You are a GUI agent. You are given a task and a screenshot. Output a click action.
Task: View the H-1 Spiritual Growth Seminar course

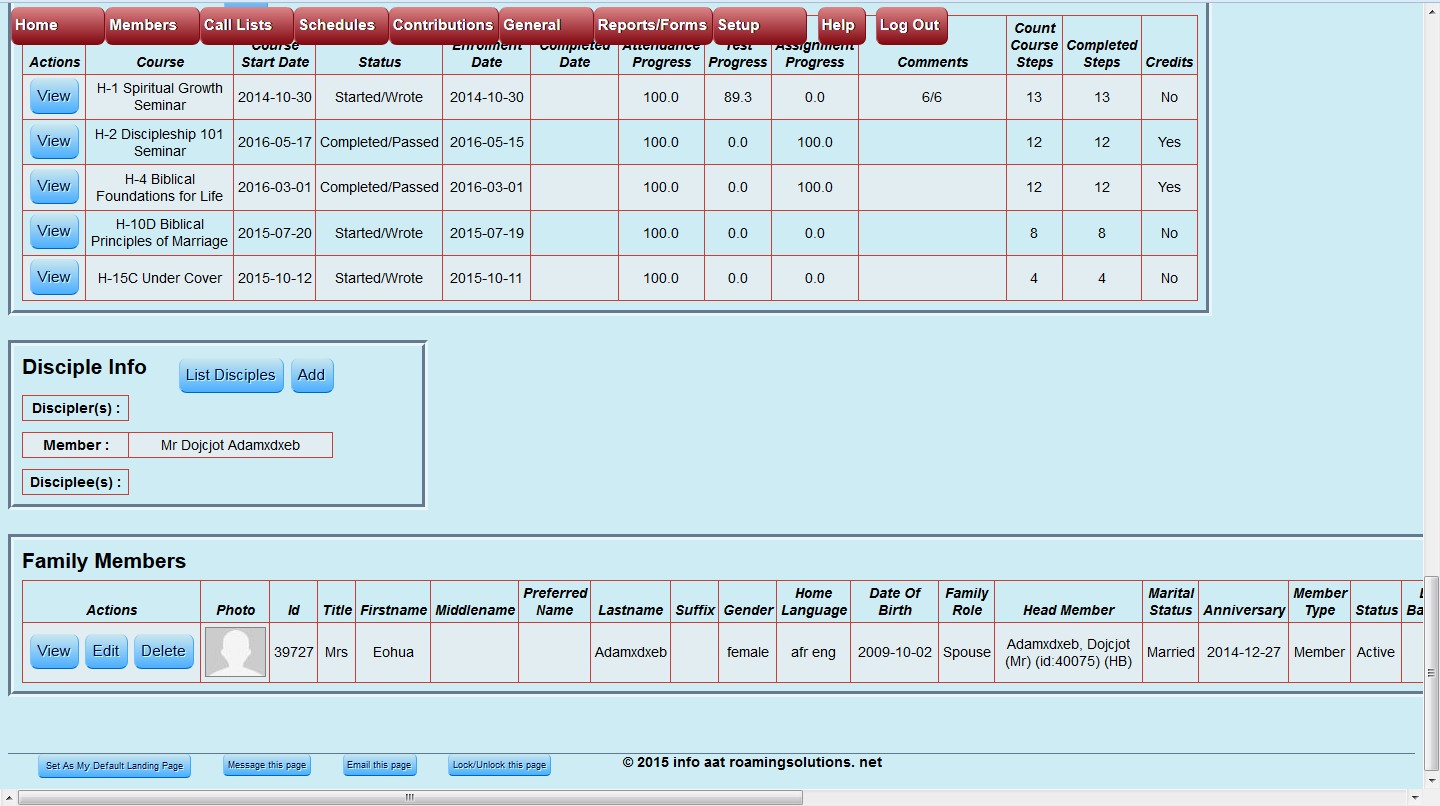pyautogui.click(x=54, y=97)
